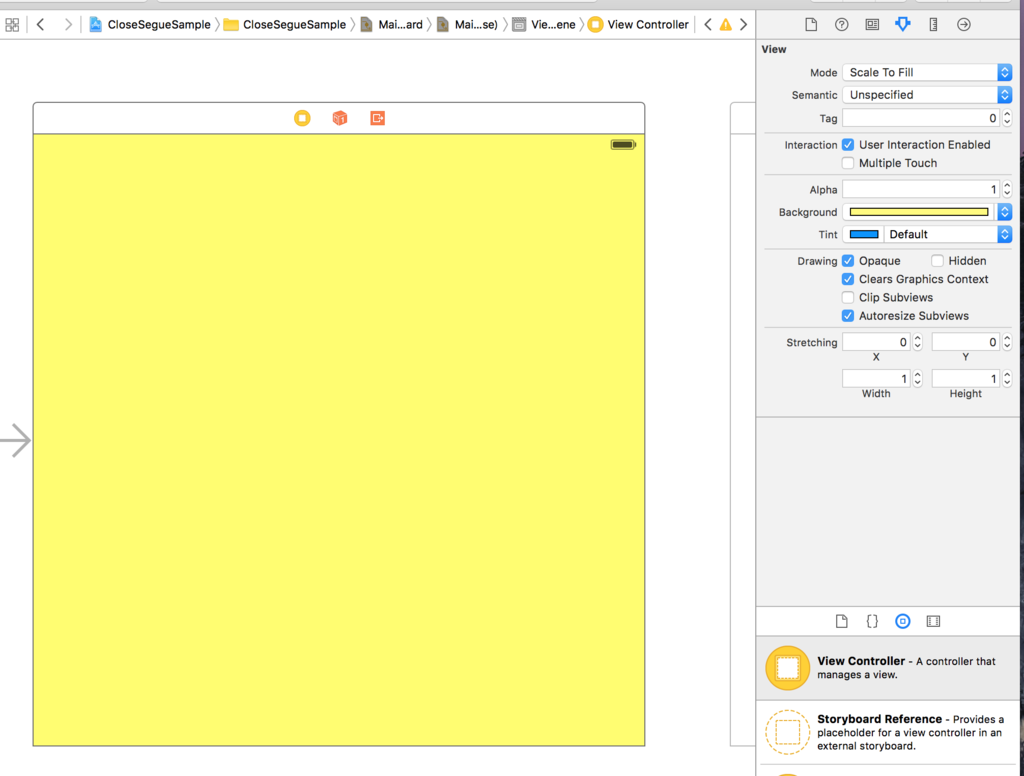Adjust the Stretching X stepper
This screenshot has width=1024, height=776.
tap(918, 342)
